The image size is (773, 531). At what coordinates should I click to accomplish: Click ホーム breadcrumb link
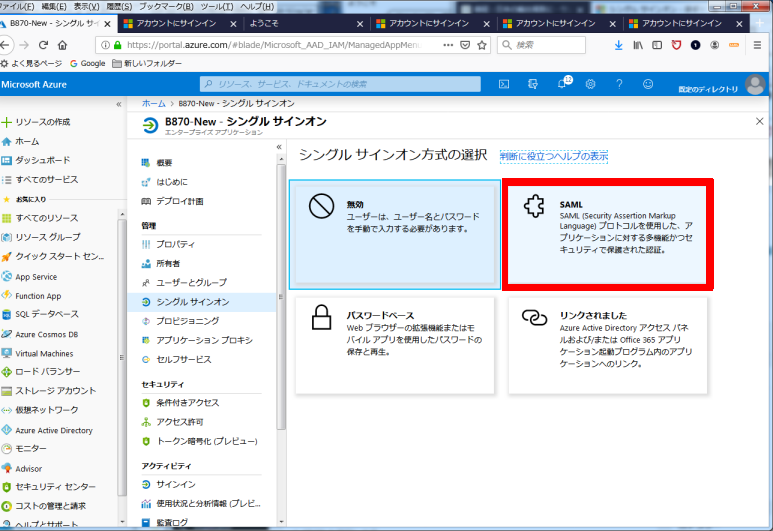[x=153, y=103]
